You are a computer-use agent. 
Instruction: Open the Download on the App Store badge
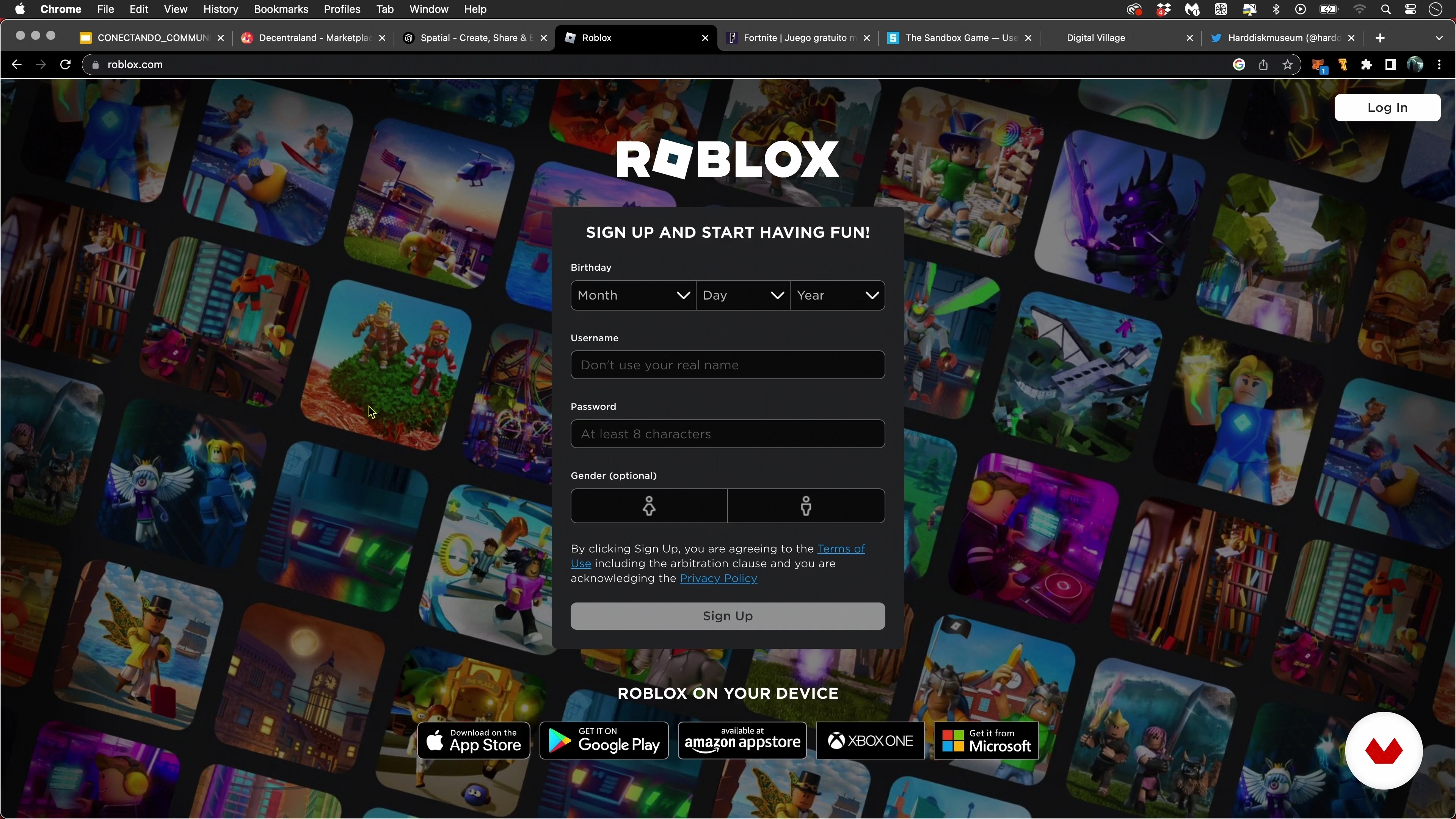tap(474, 741)
